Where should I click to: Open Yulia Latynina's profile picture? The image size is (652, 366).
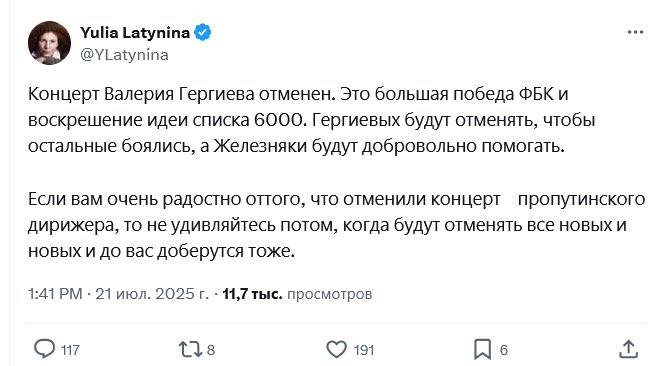pyautogui.click(x=49, y=43)
